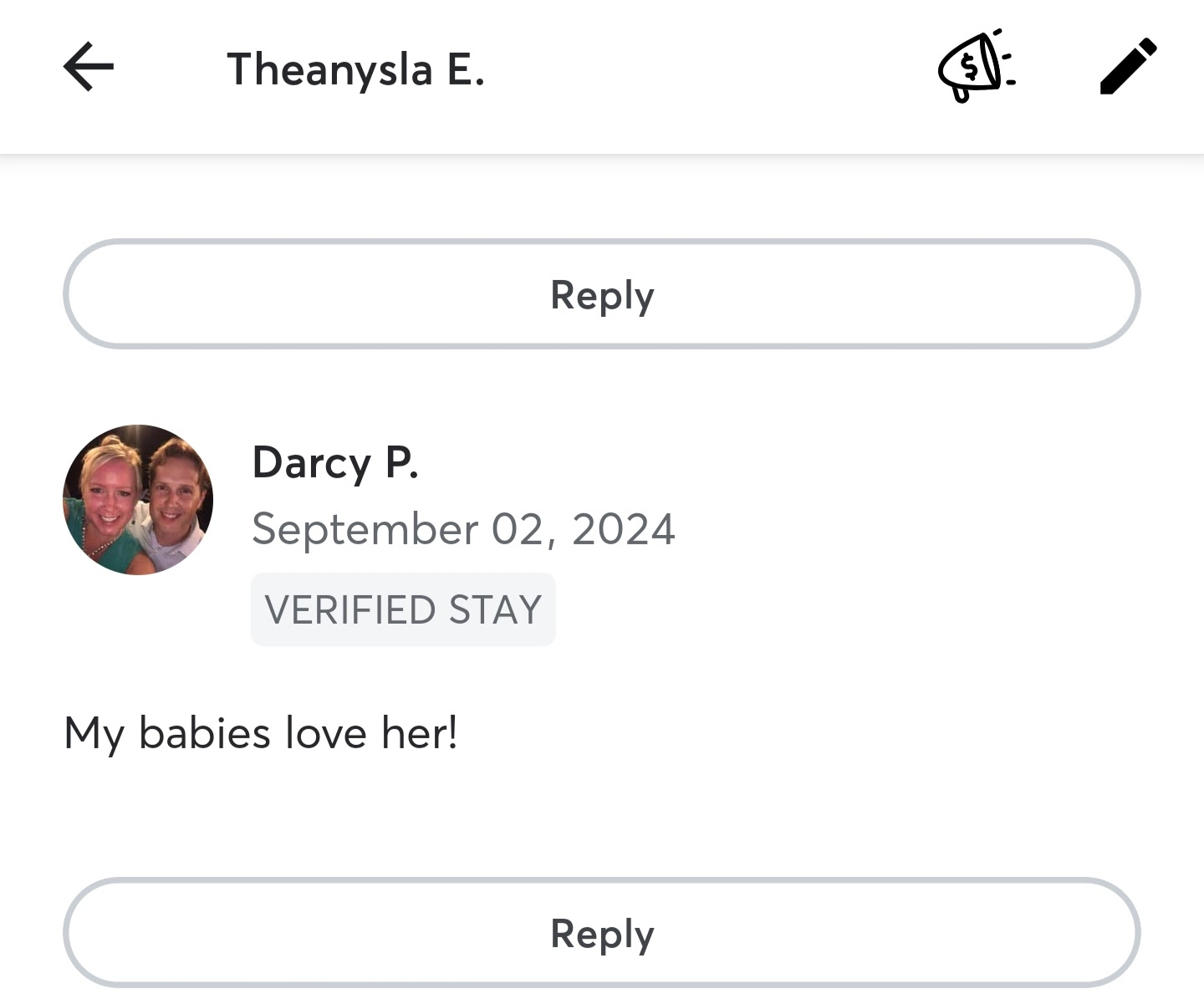Tap the pencil edit icon
The height and width of the screenshot is (994, 1204).
1128,67
